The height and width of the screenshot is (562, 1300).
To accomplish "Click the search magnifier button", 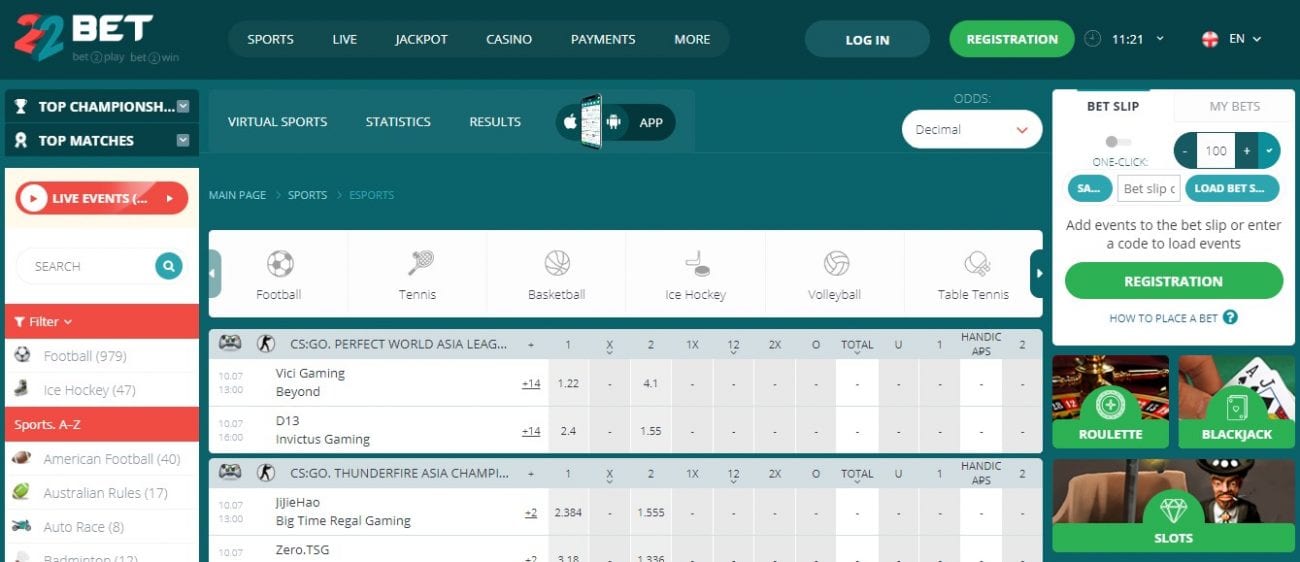I will 169,266.
